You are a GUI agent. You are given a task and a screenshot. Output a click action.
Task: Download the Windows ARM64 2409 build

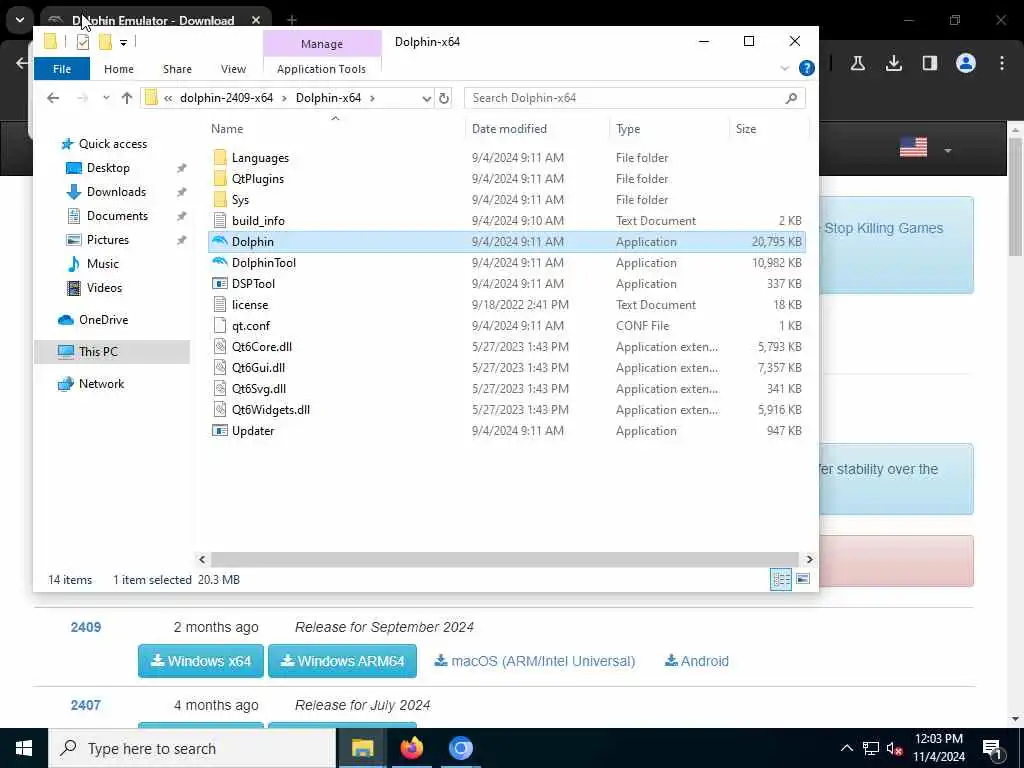point(342,661)
